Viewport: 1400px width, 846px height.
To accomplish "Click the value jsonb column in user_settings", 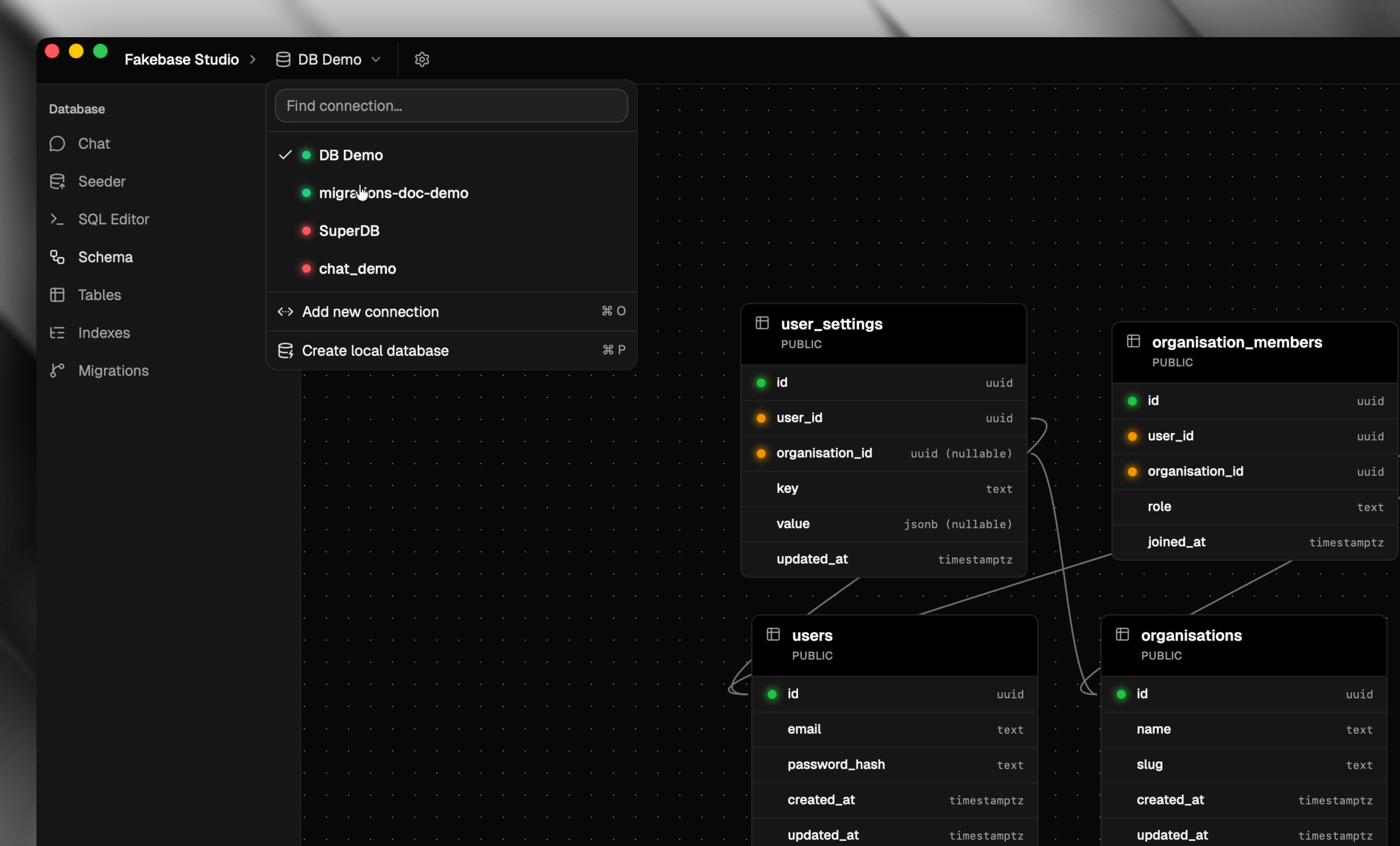I will click(884, 524).
